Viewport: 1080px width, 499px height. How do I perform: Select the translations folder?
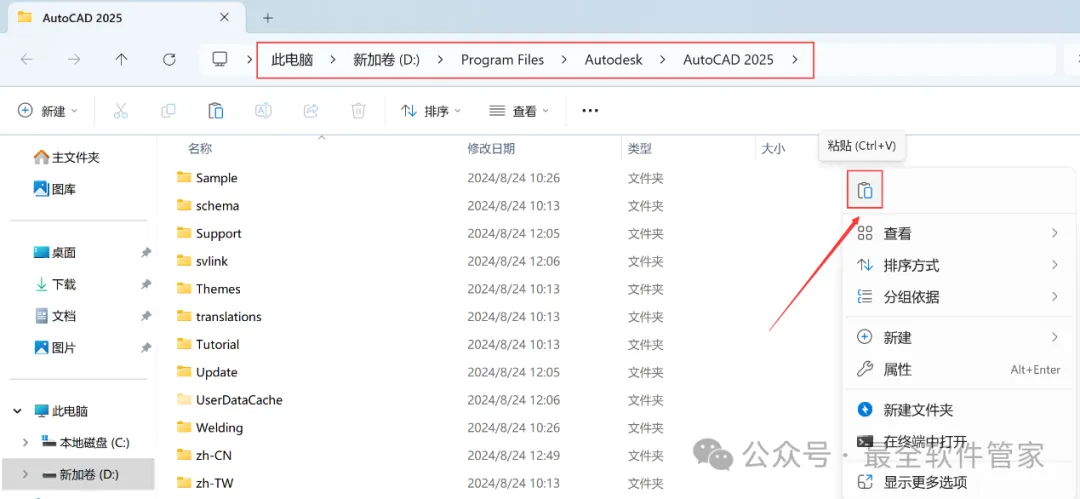[219, 316]
